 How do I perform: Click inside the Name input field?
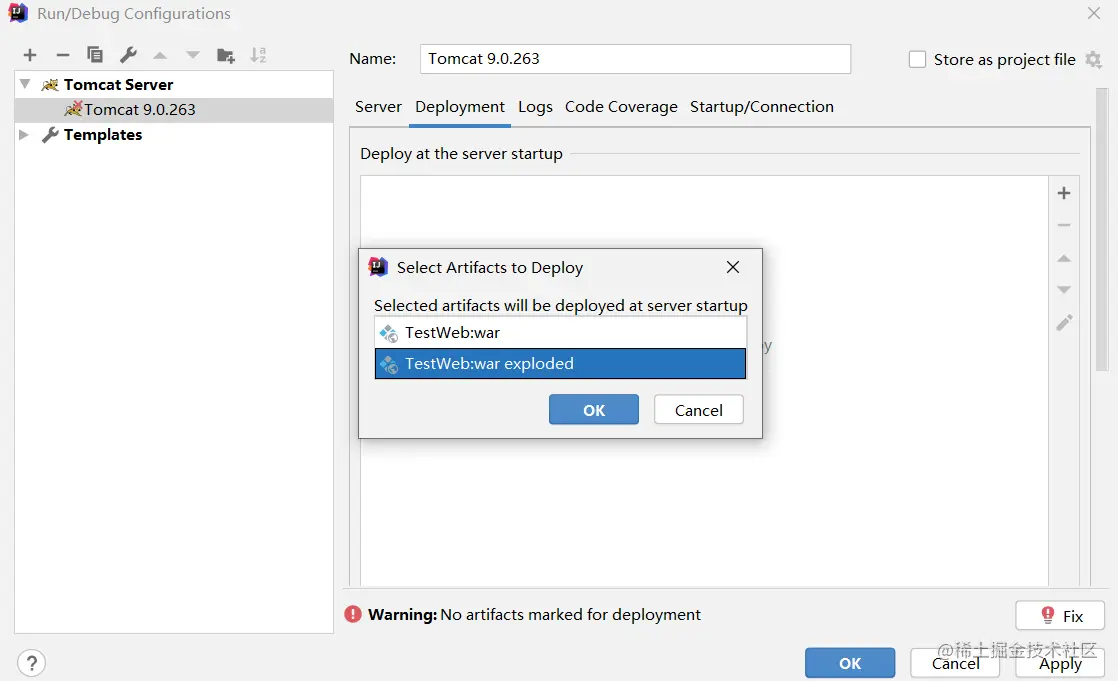point(635,59)
